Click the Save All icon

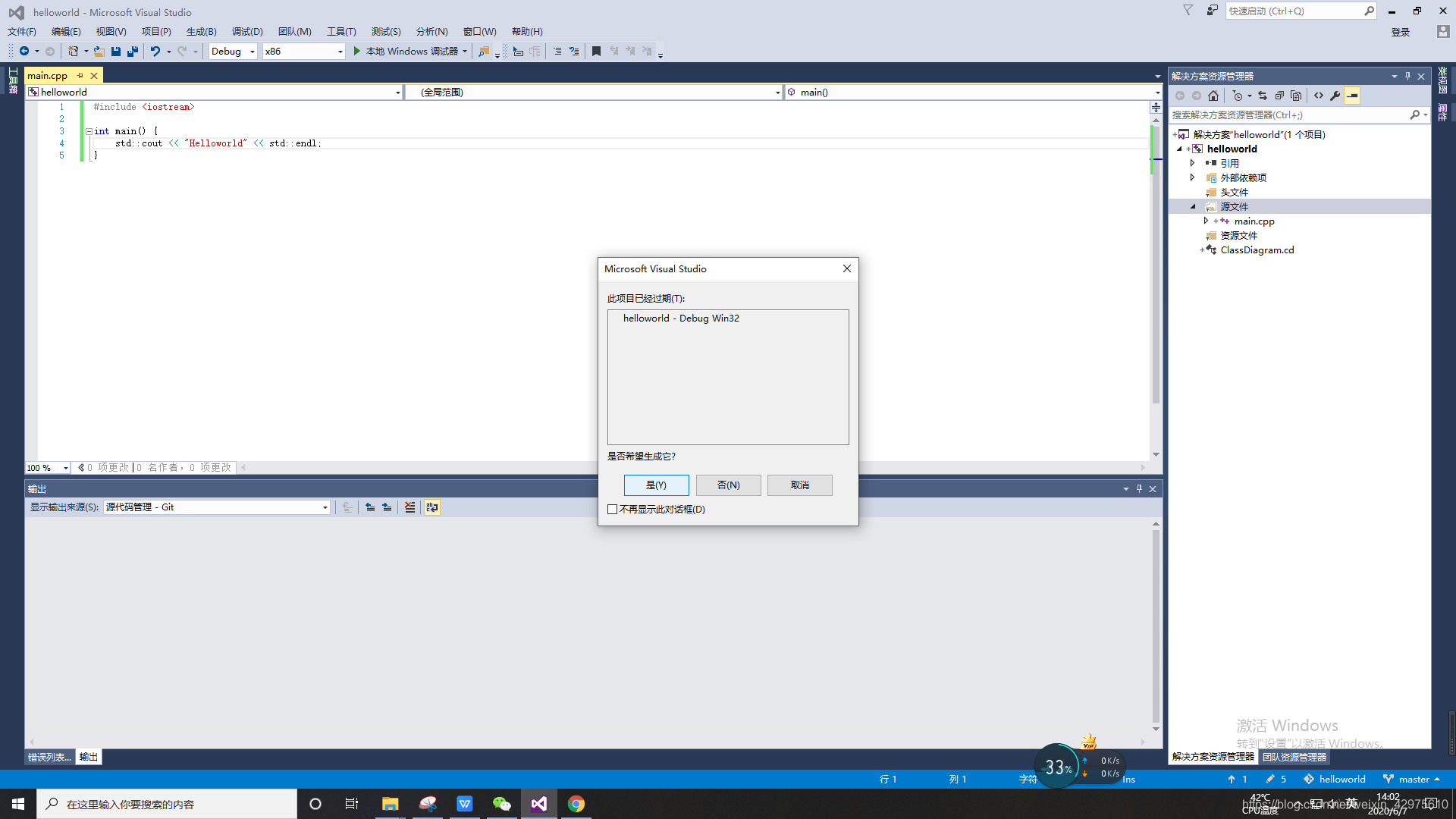tap(133, 52)
